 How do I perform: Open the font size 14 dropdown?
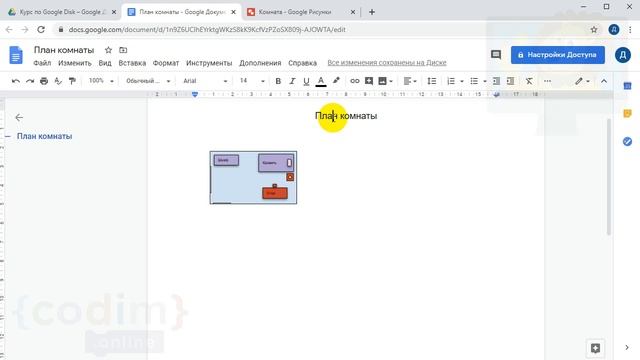[252, 81]
